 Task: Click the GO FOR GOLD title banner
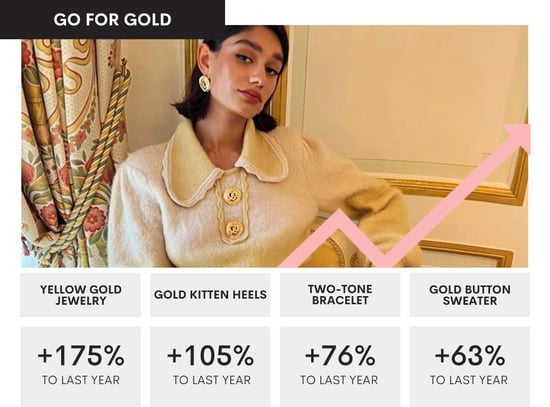pos(112,19)
